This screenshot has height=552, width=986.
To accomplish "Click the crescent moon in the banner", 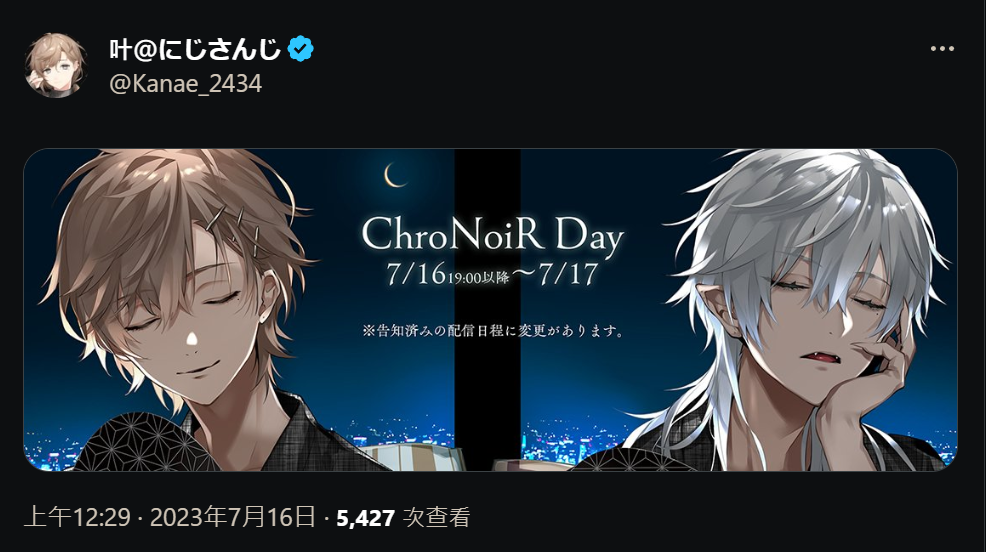I will pos(396,175).
